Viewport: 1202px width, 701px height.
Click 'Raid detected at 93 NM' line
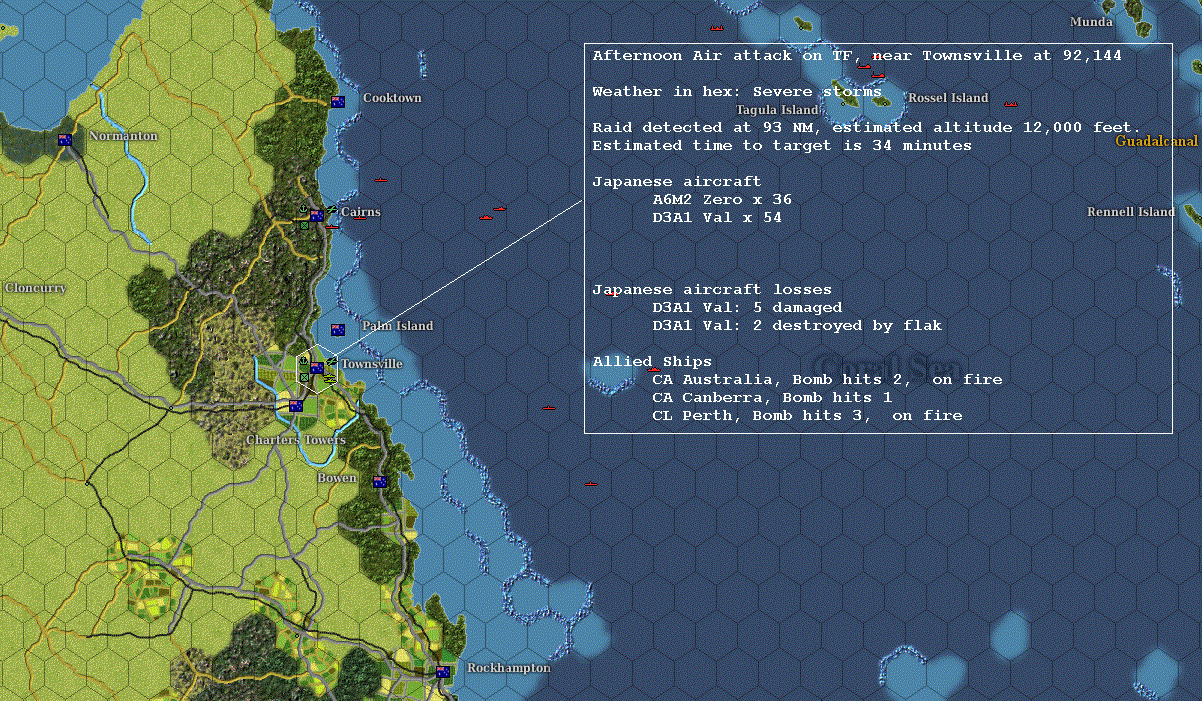tap(866, 128)
